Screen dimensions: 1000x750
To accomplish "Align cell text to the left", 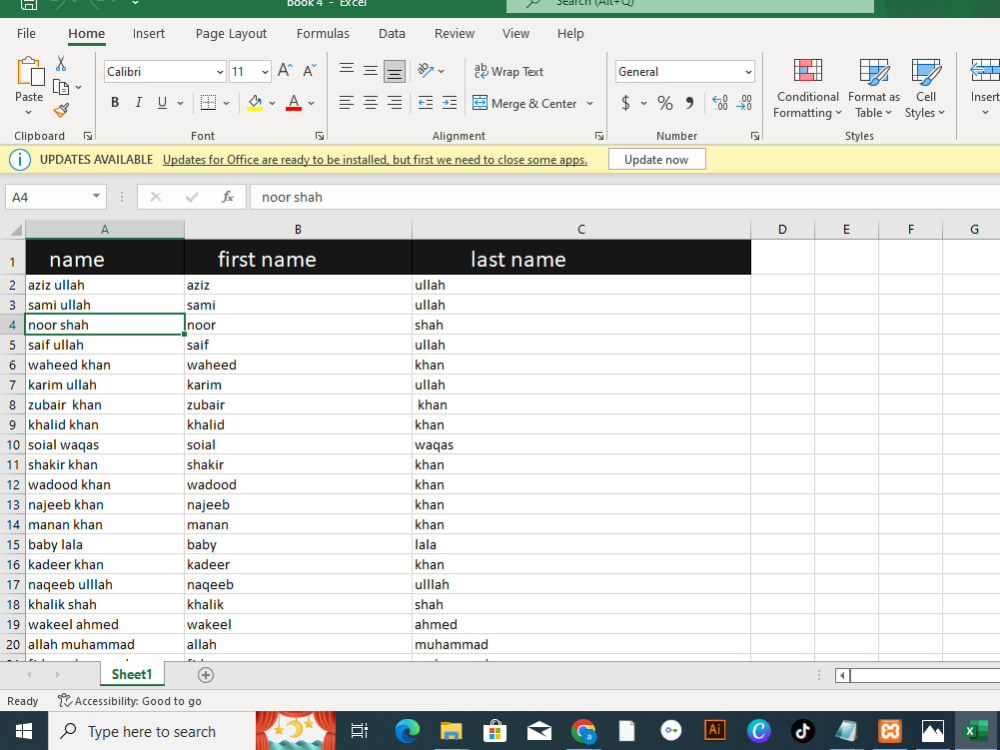I will pos(346,103).
